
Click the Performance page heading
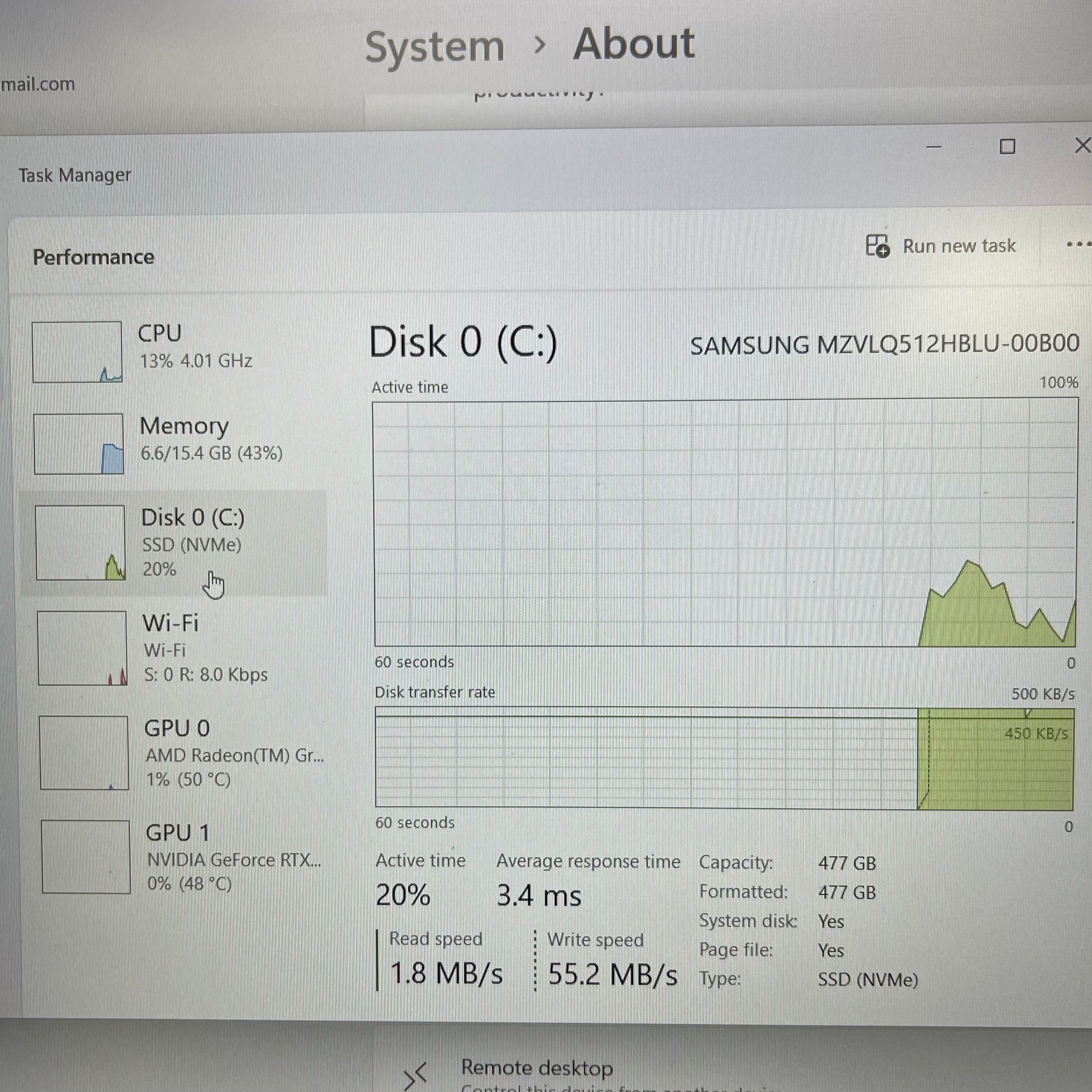point(93,257)
